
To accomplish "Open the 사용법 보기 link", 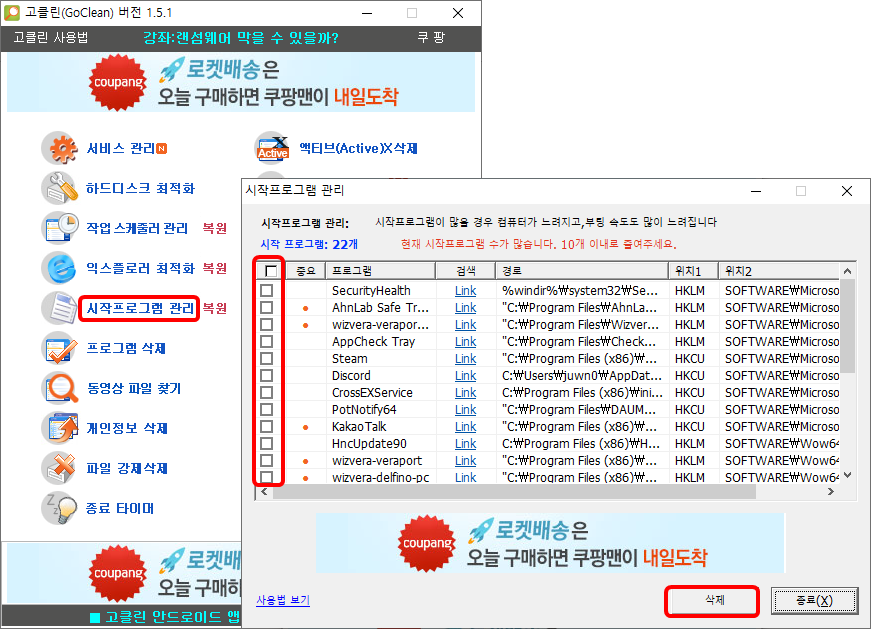I will point(283,600).
